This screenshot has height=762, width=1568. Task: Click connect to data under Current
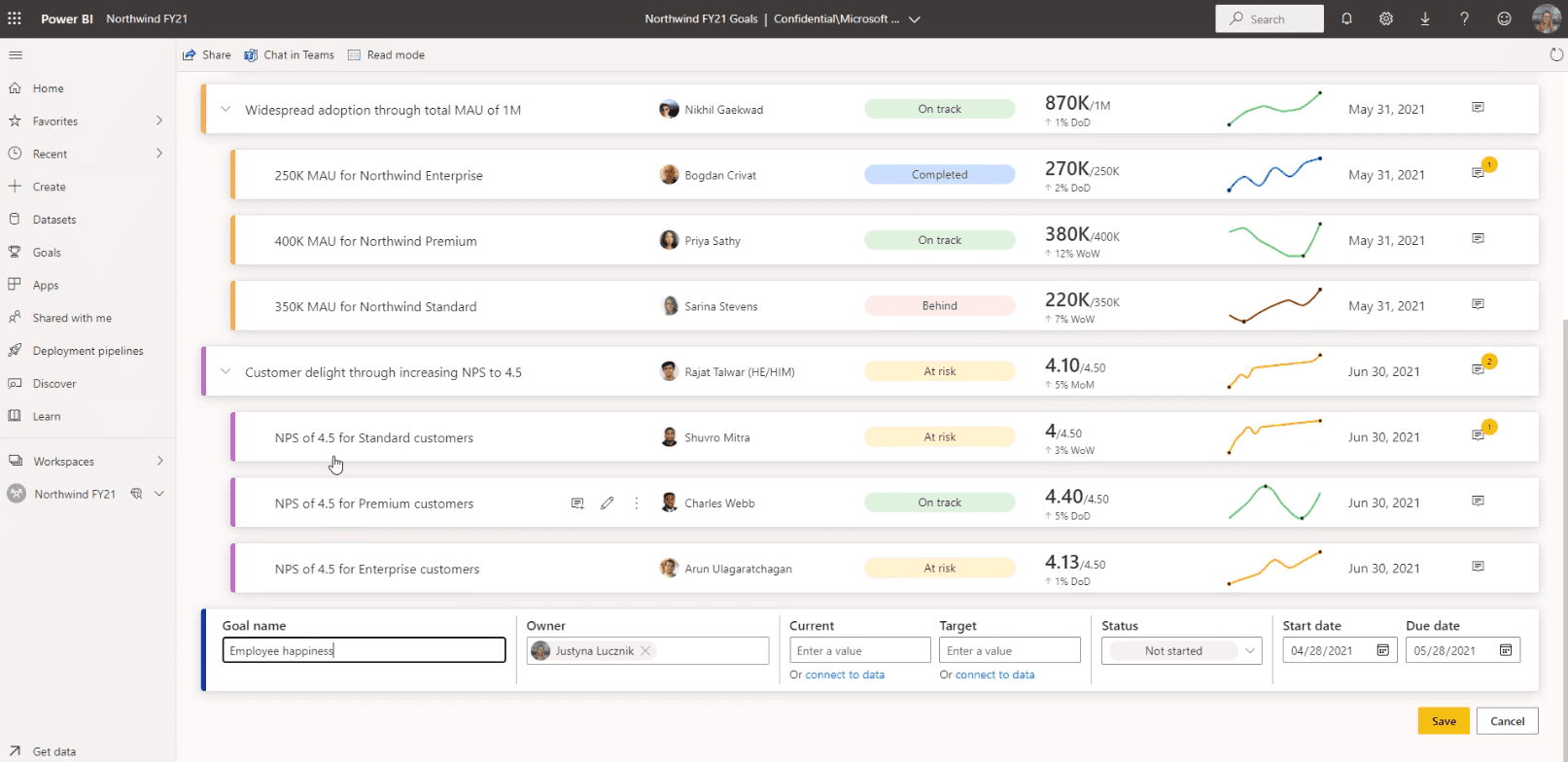(845, 675)
